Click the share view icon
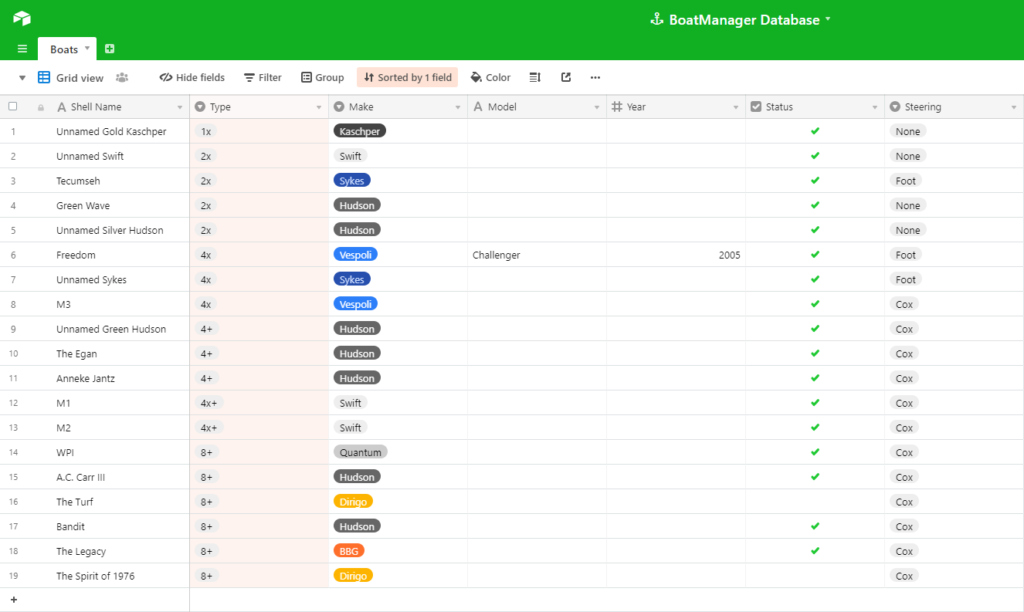Viewport: 1024px width, 612px height. 566,77
